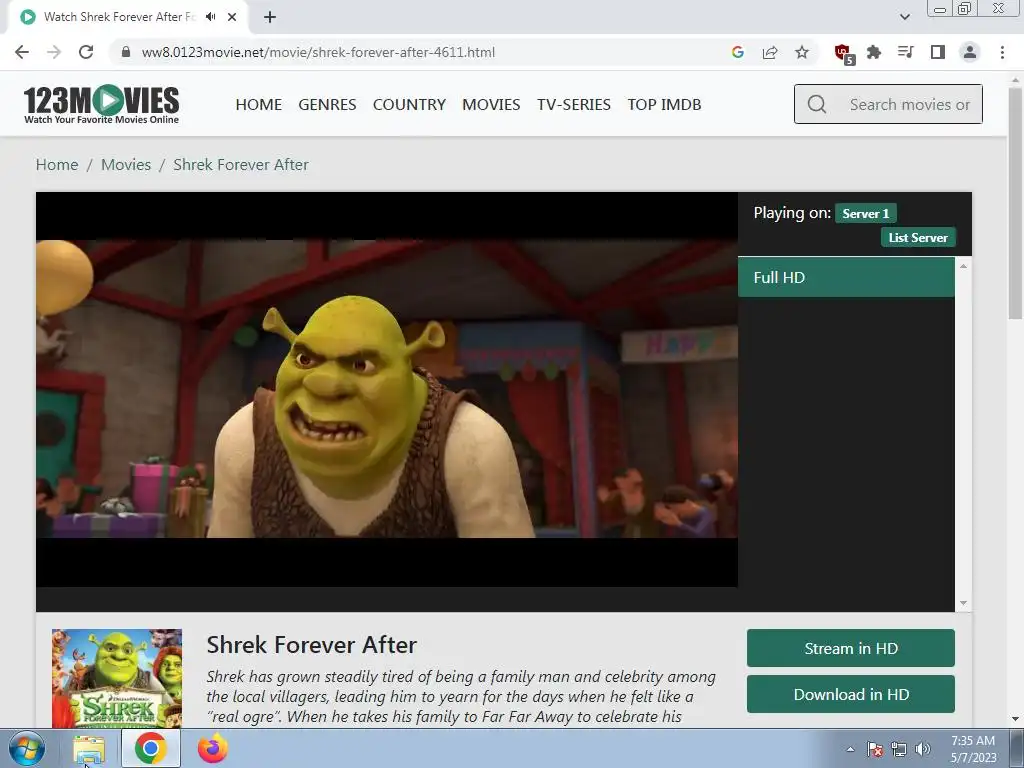The height and width of the screenshot is (768, 1024).
Task: Open the TOP IMDB menu item
Action: pyautogui.click(x=664, y=104)
